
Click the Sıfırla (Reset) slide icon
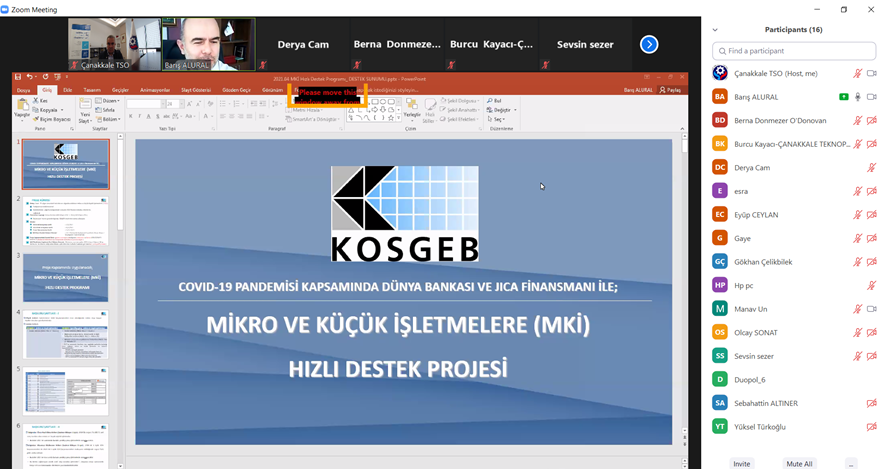99,110
